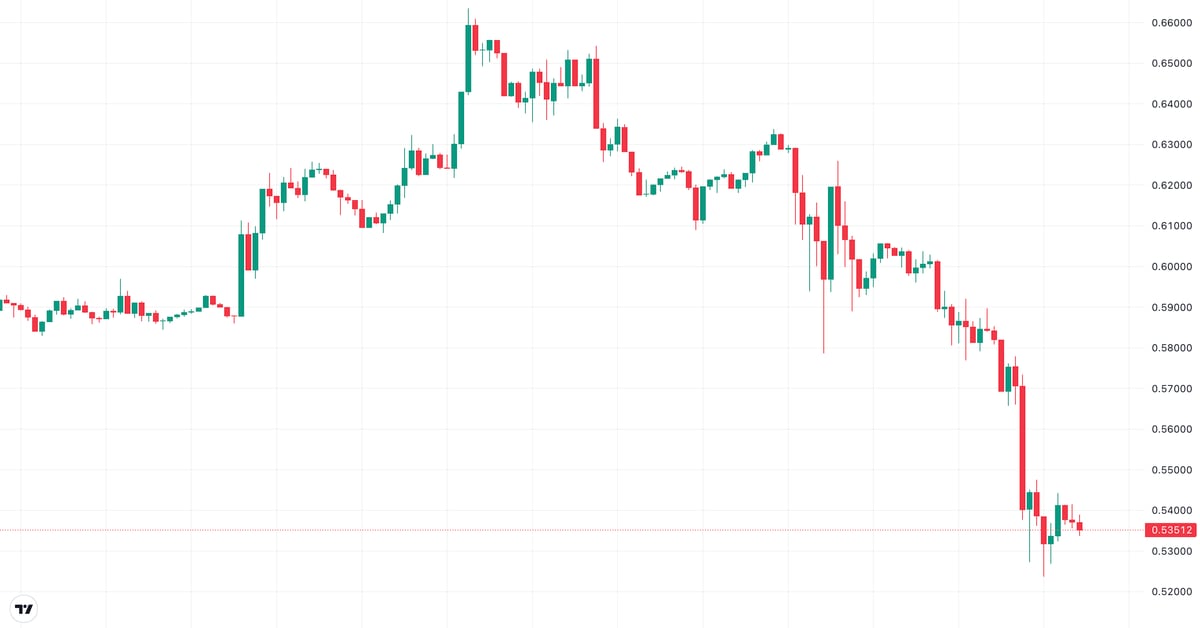
Task: Select the 0.62000 price scale label
Action: [x=1170, y=186]
